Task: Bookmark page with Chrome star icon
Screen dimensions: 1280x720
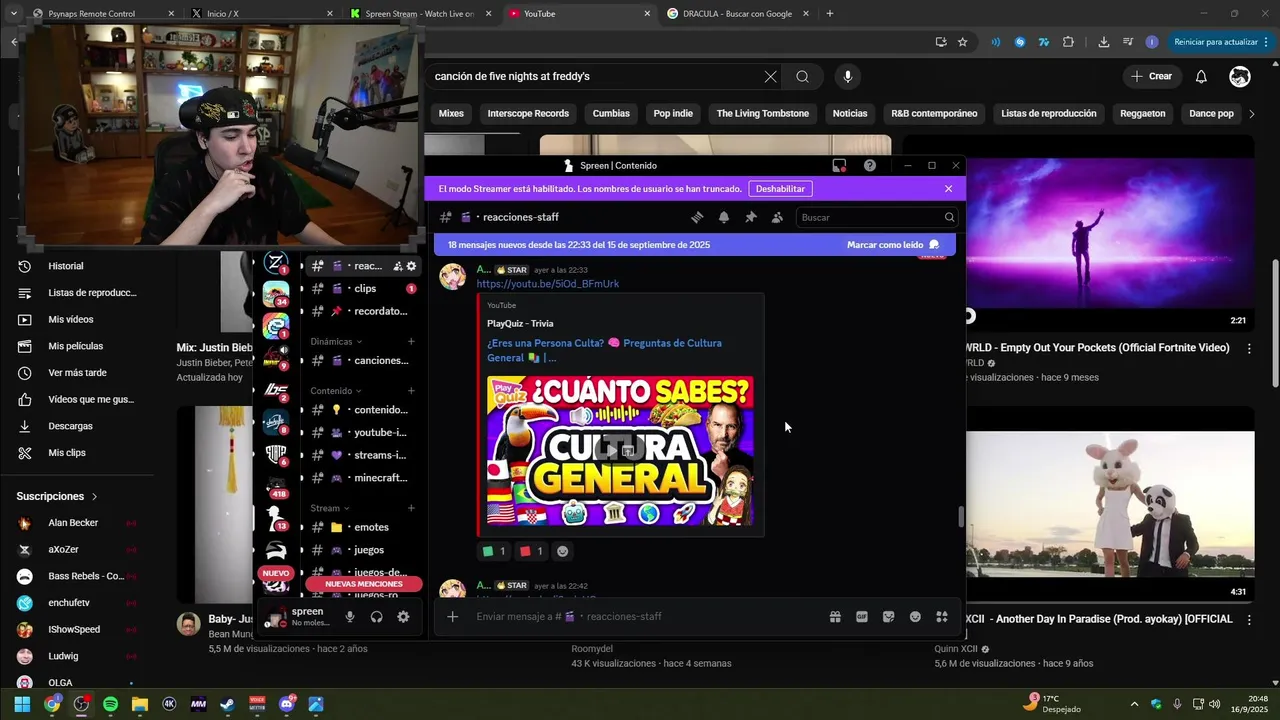Action: click(x=962, y=42)
